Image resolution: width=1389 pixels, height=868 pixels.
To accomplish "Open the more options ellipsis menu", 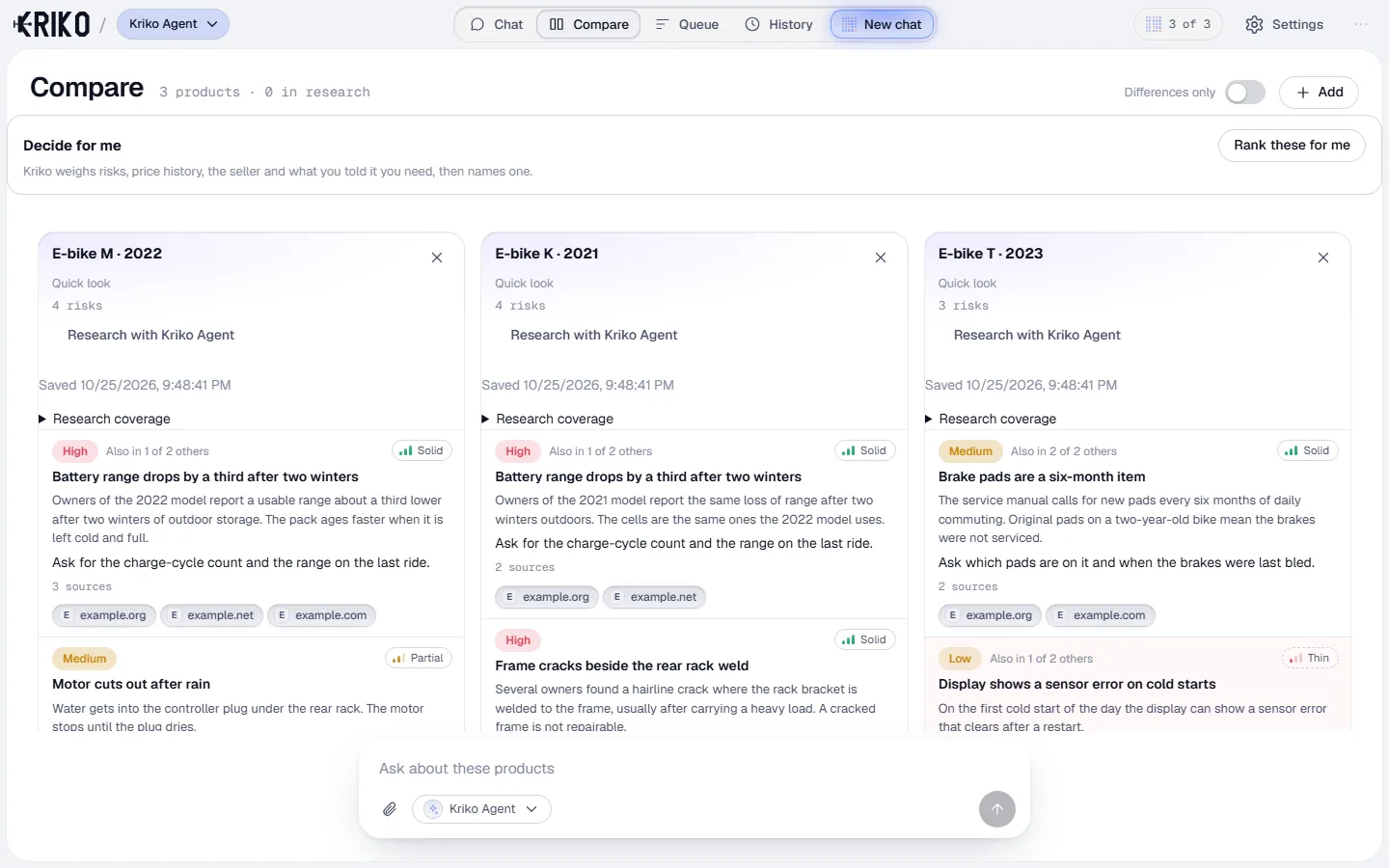I will point(1361,24).
